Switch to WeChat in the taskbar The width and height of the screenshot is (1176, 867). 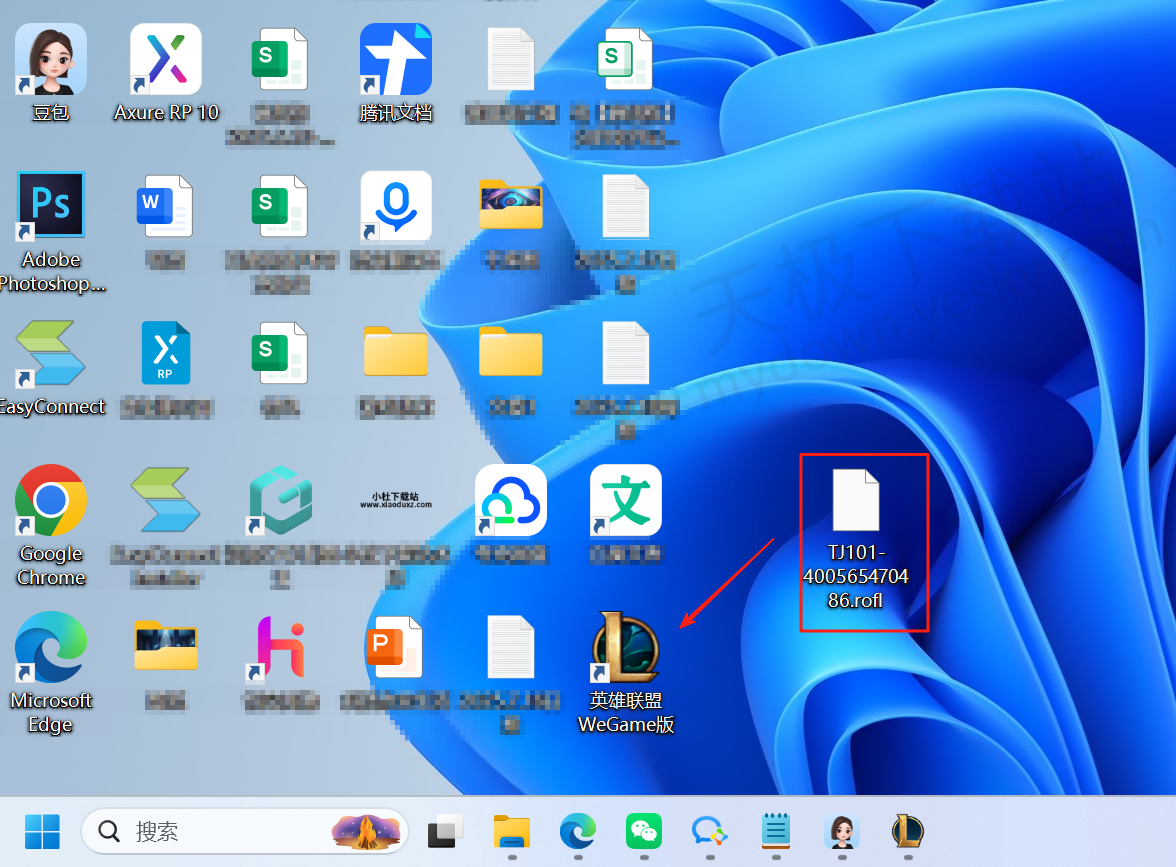coord(644,831)
